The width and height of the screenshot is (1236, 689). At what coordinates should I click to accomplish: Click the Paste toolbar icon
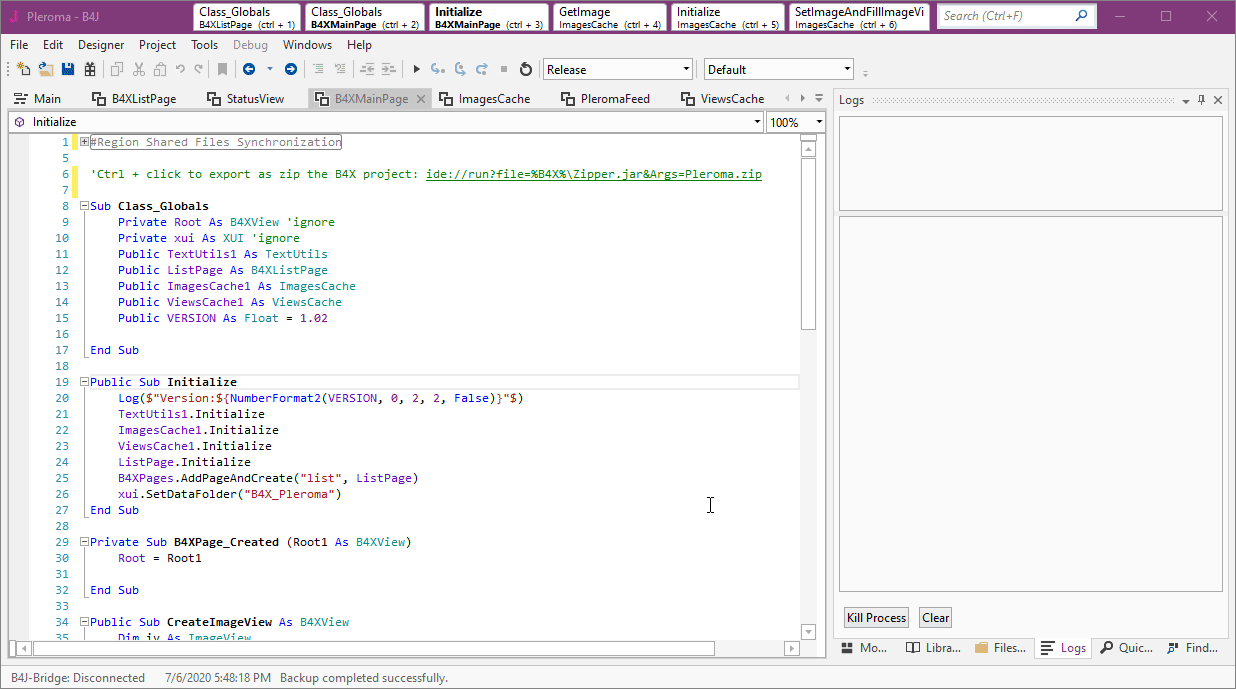160,69
